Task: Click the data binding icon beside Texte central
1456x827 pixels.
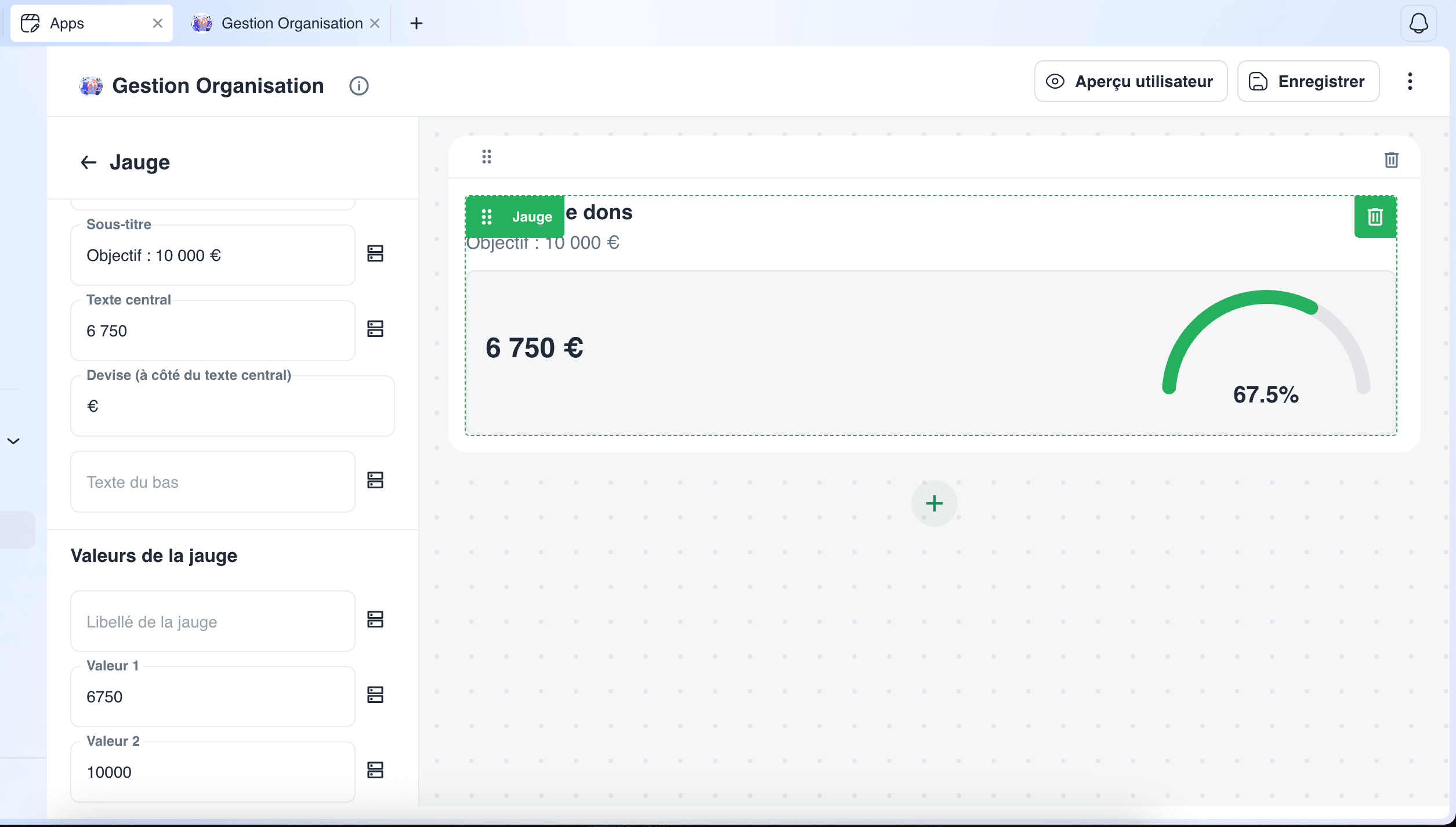Action: 375,329
